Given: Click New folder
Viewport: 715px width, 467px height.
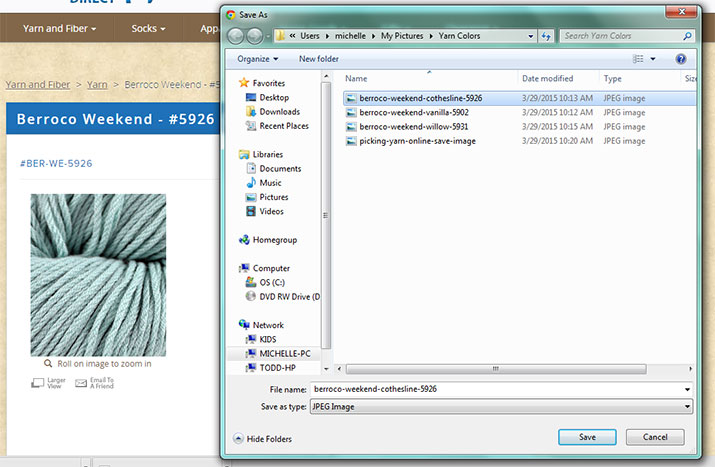Looking at the screenshot, I should pos(319,59).
